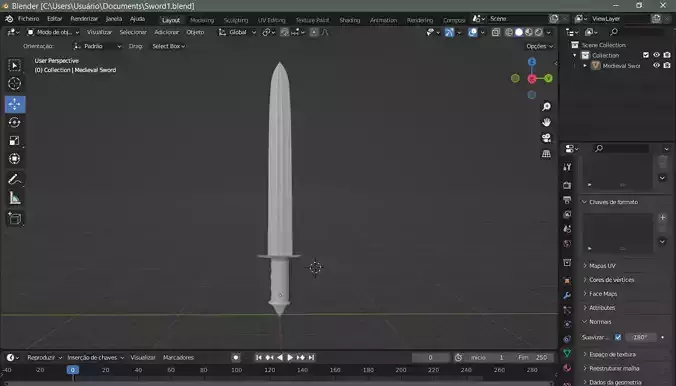Open the View Layer properties tab
The image size is (676, 386).
(567, 214)
